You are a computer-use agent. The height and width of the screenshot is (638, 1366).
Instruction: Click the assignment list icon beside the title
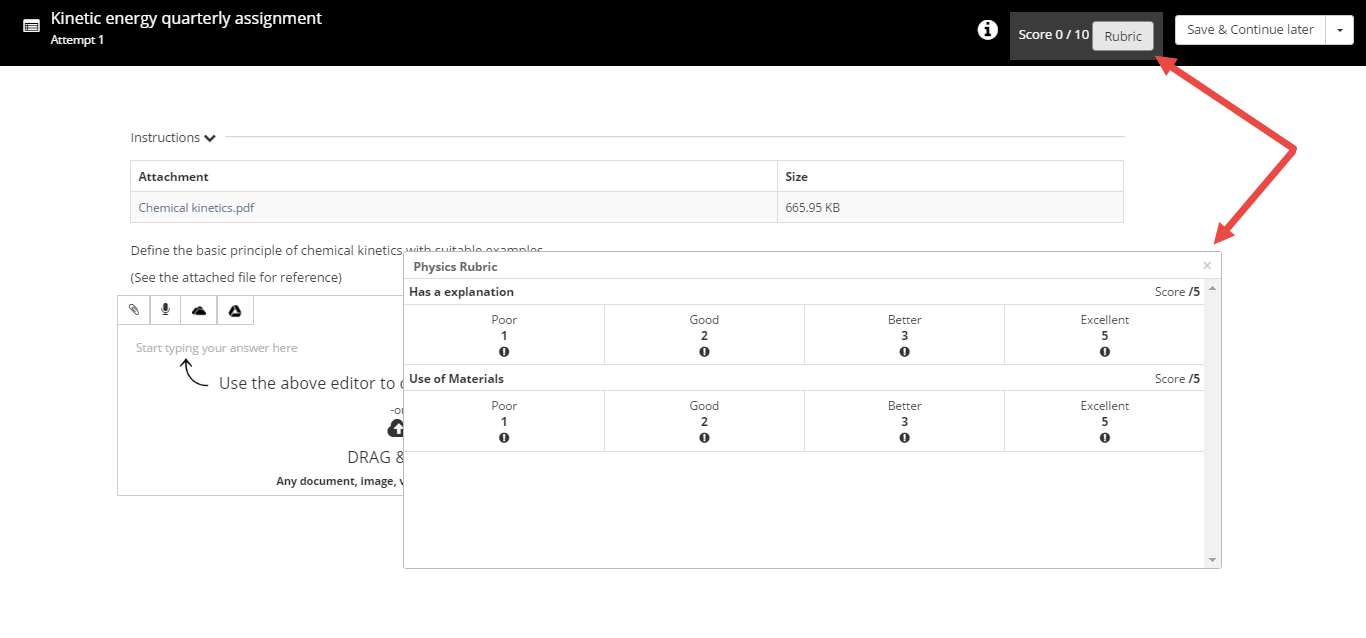32,27
